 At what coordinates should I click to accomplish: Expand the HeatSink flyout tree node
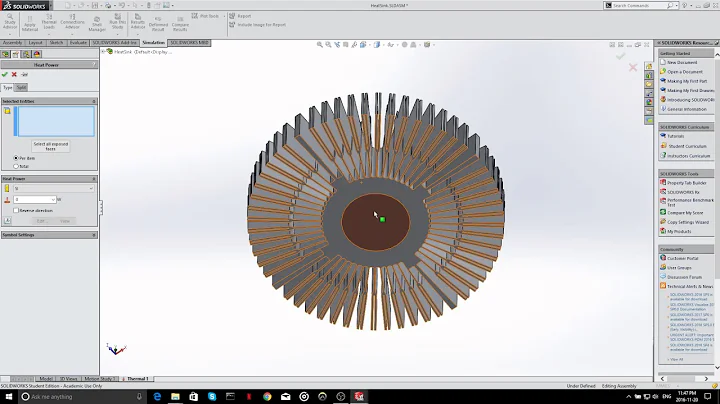(x=104, y=52)
